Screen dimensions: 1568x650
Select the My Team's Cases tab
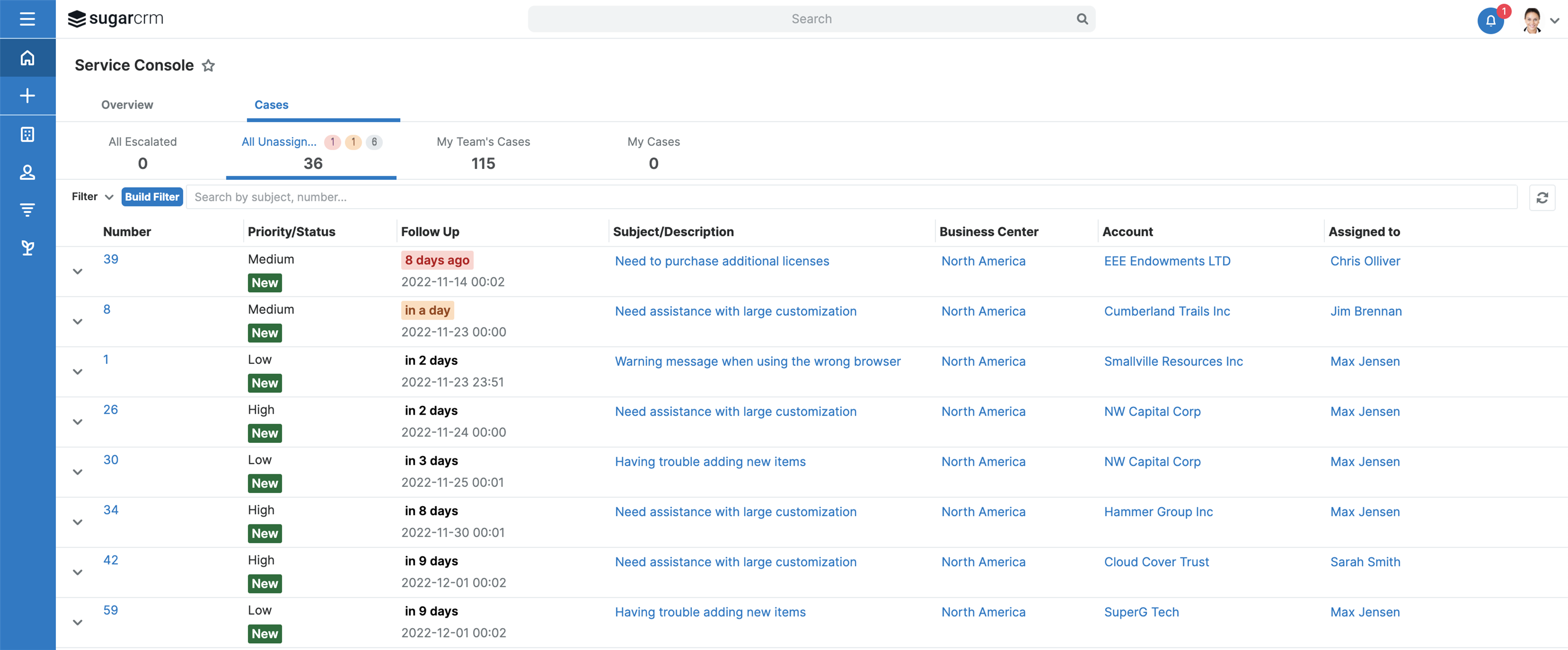(x=483, y=152)
